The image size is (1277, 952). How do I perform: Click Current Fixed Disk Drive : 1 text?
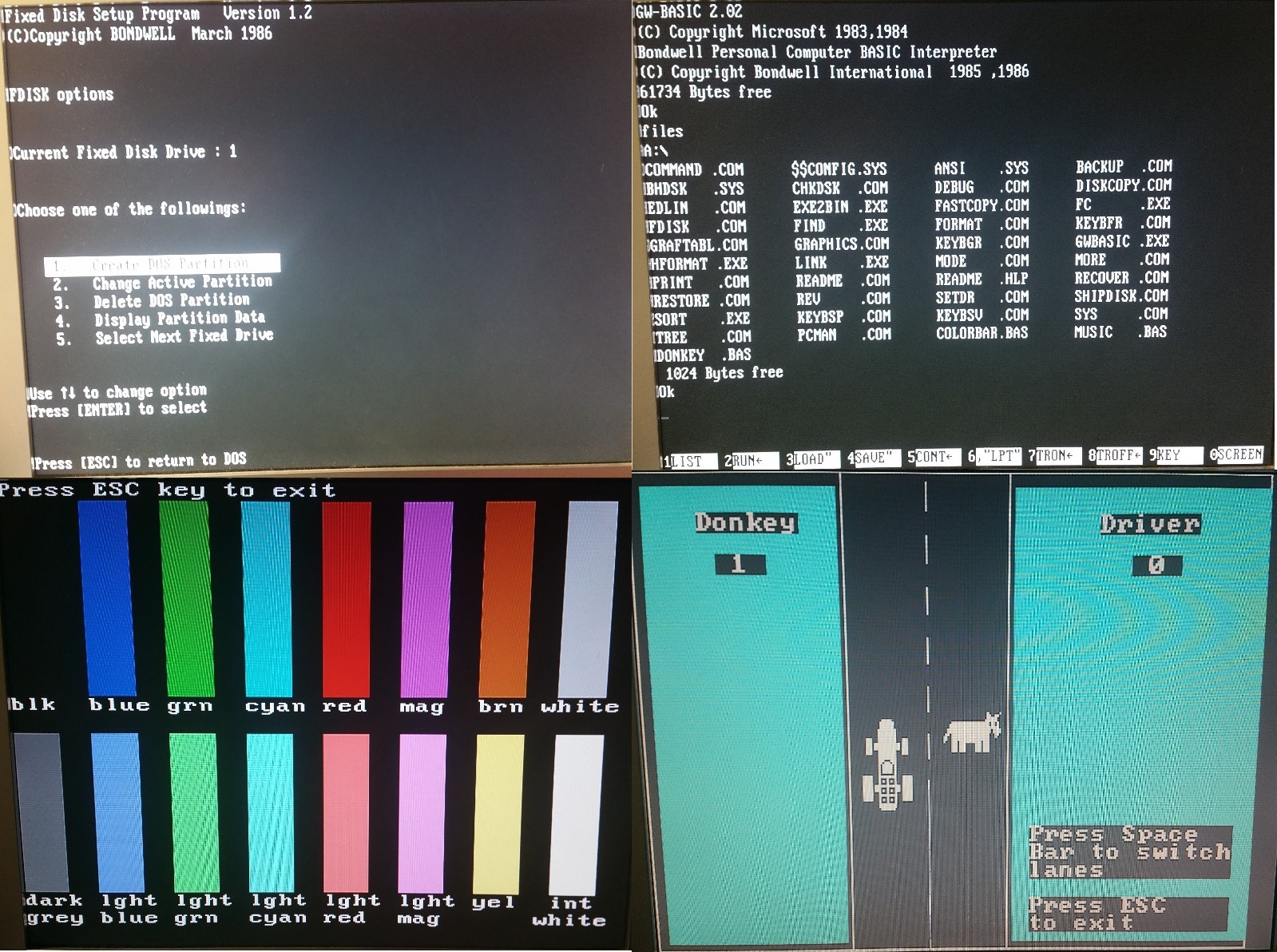click(x=124, y=152)
